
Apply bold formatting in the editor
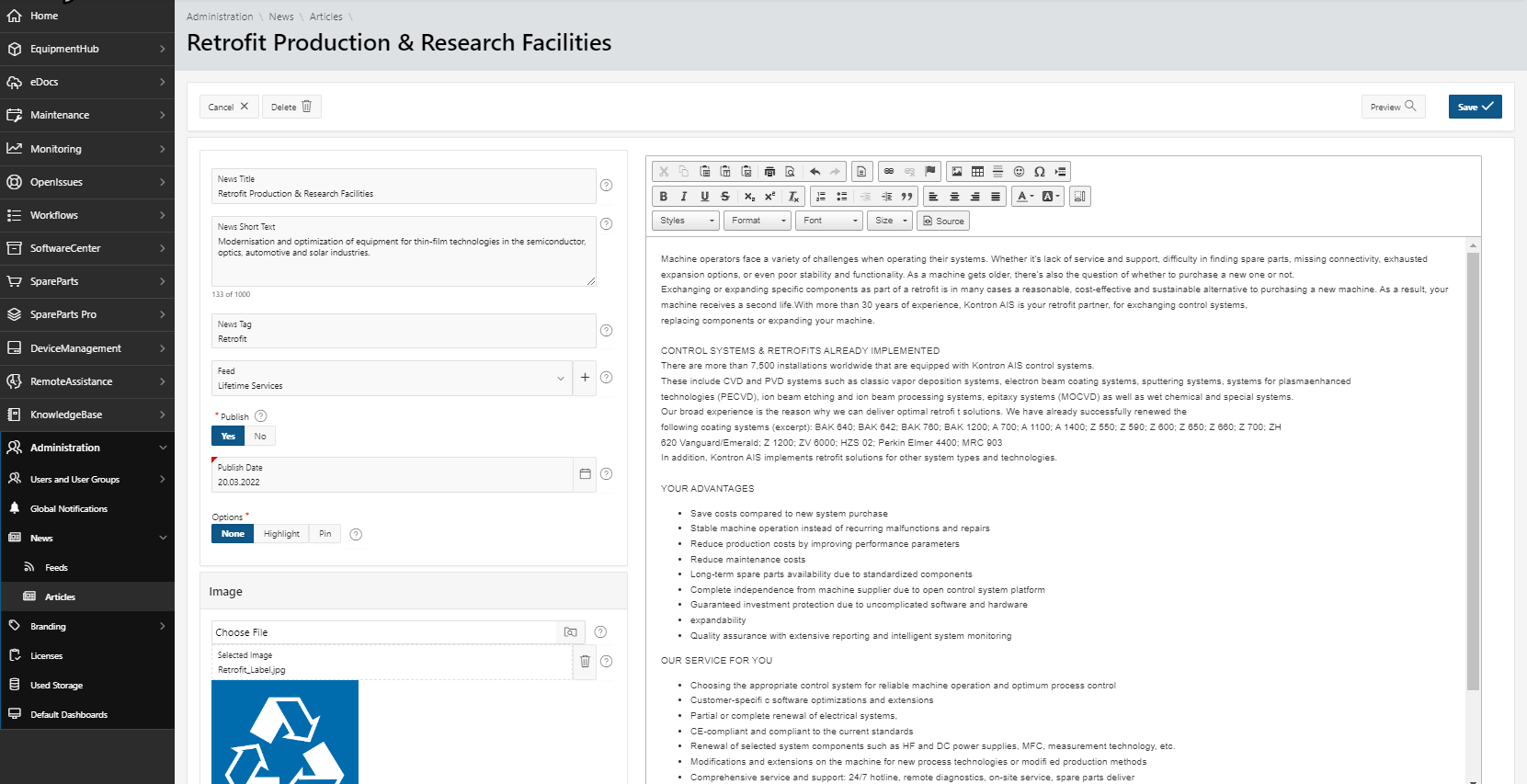664,197
